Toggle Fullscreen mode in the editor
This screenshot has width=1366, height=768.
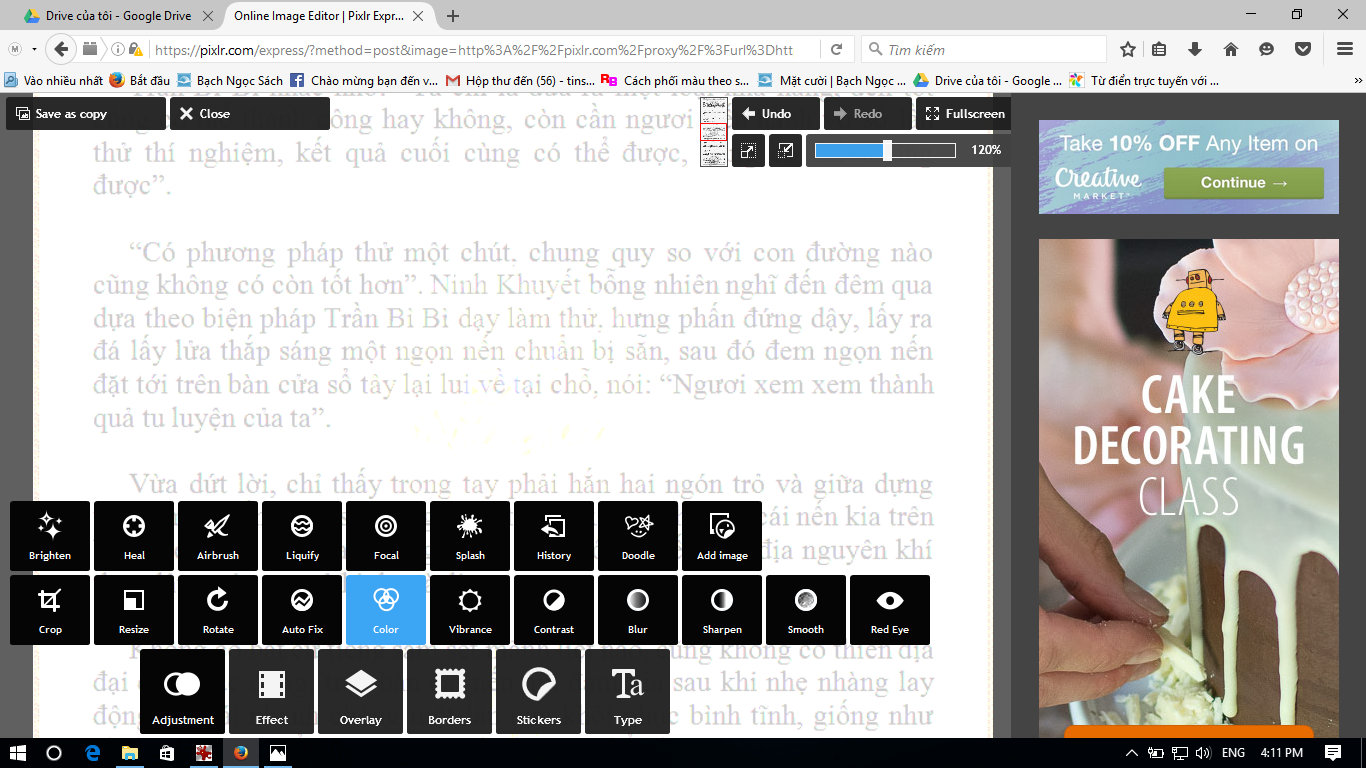coord(964,114)
